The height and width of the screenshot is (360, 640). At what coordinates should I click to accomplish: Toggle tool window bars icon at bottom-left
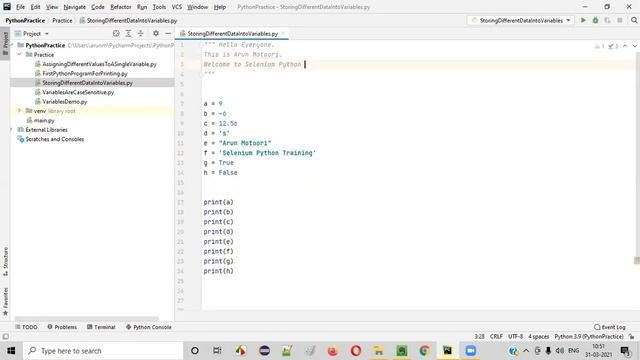[x=5, y=337]
